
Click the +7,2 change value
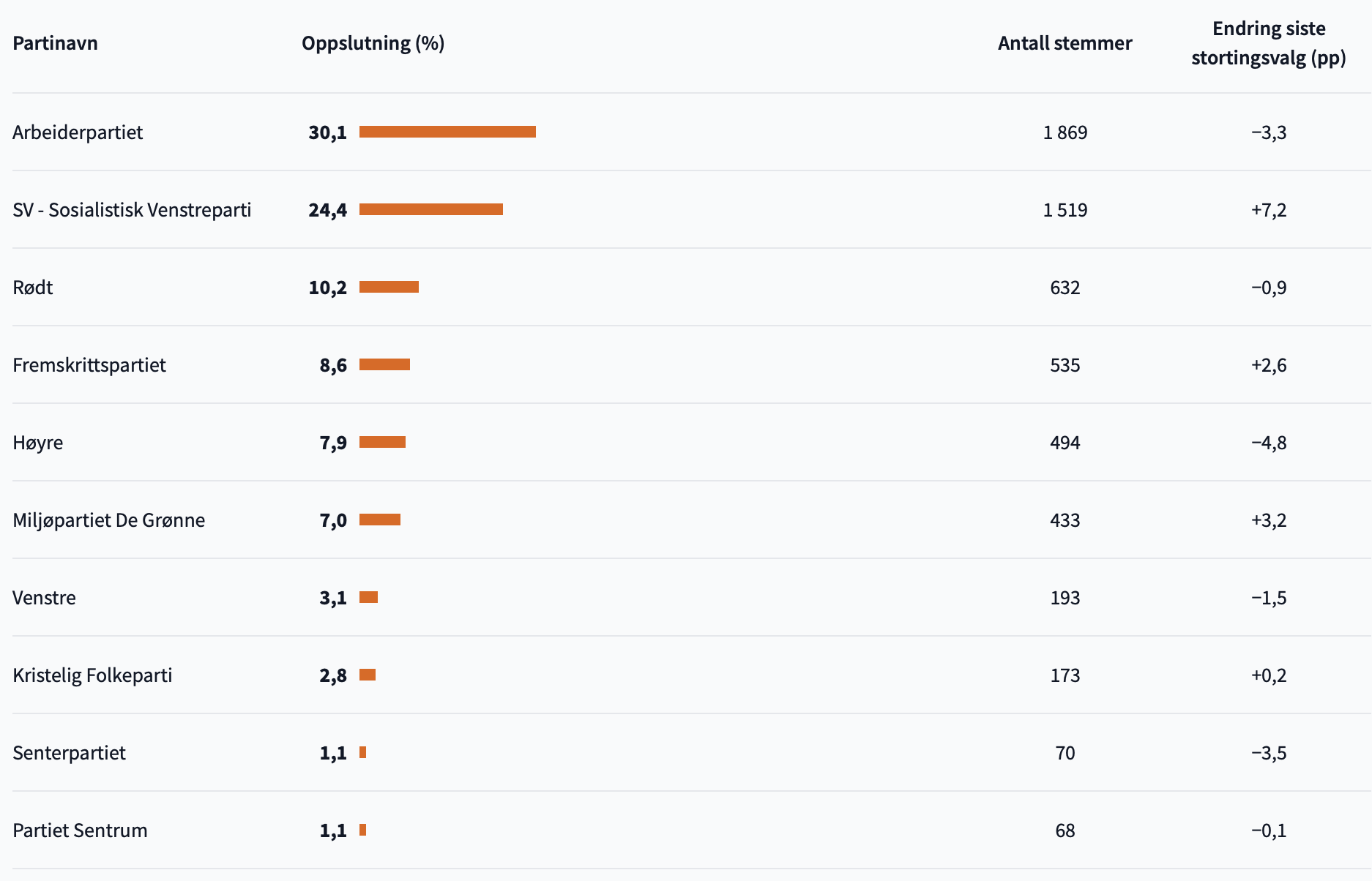click(1269, 210)
